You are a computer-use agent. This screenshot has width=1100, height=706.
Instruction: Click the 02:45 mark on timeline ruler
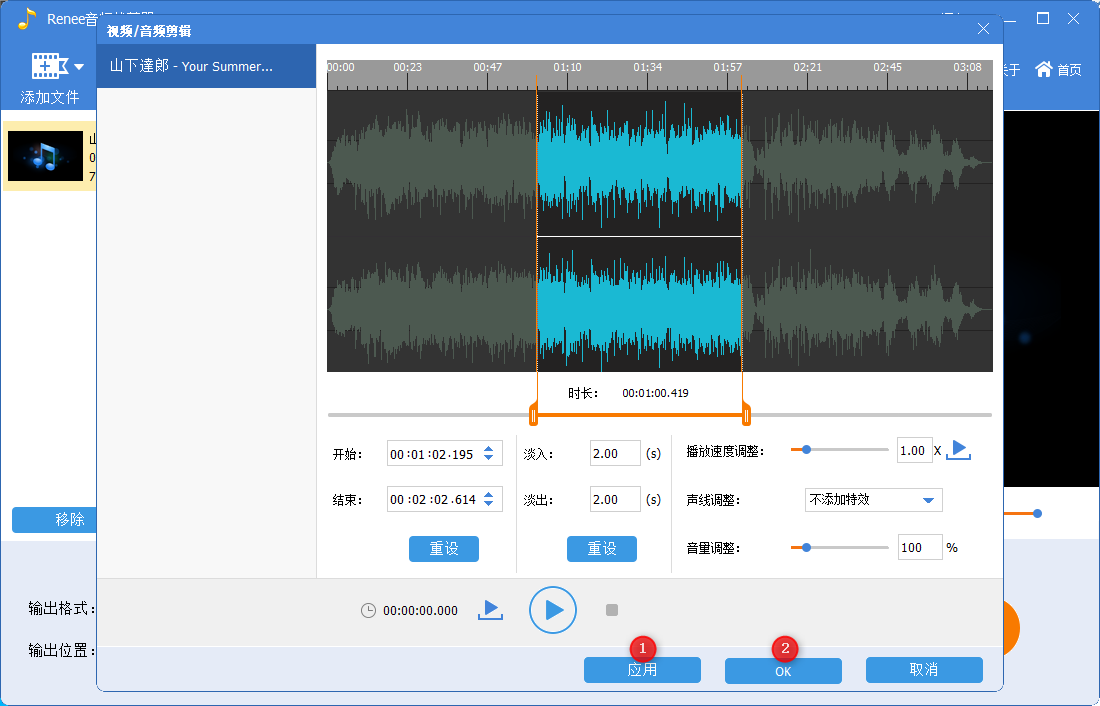point(887,67)
